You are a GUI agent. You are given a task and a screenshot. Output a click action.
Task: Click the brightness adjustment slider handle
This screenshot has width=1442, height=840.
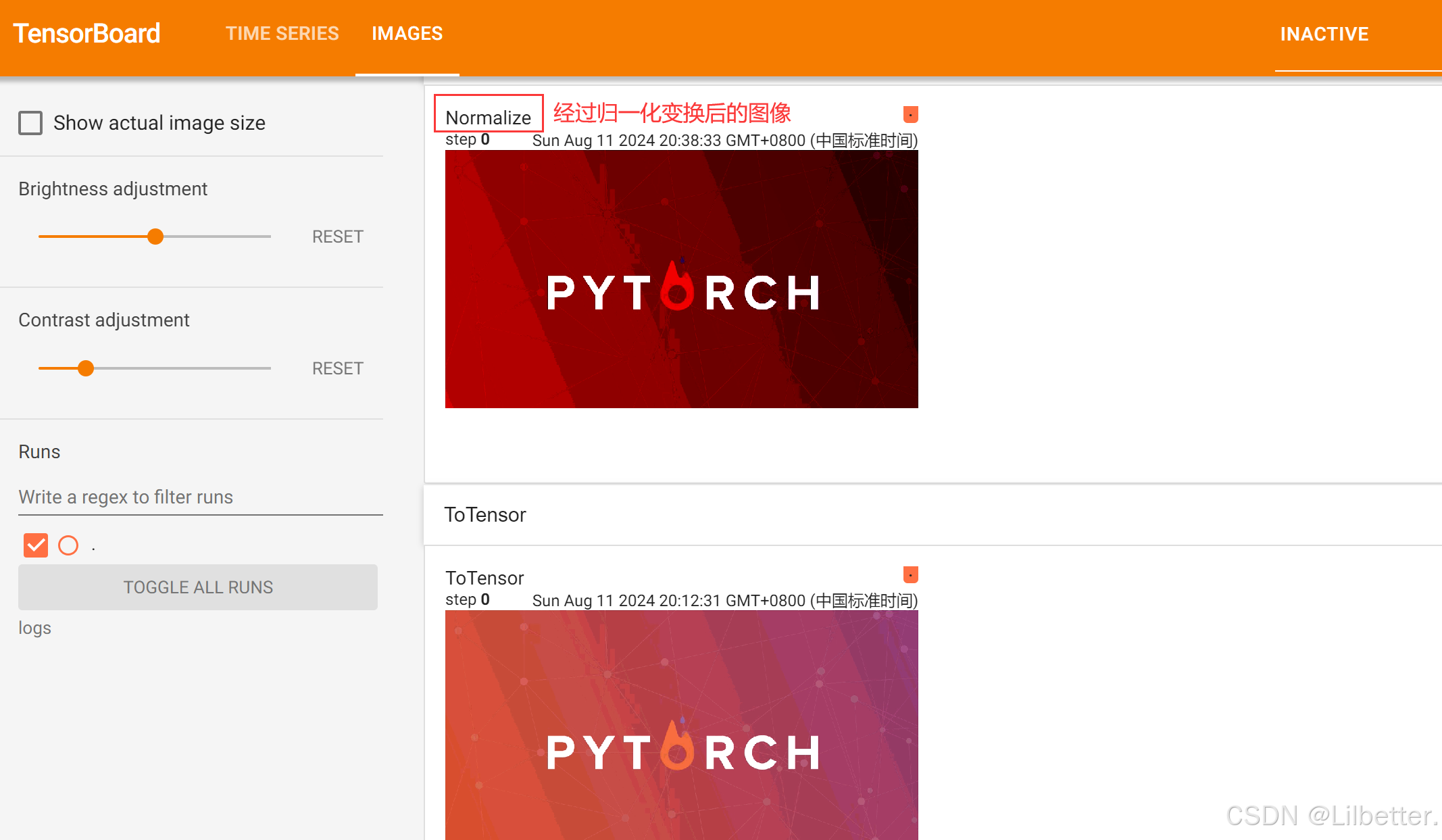click(155, 237)
